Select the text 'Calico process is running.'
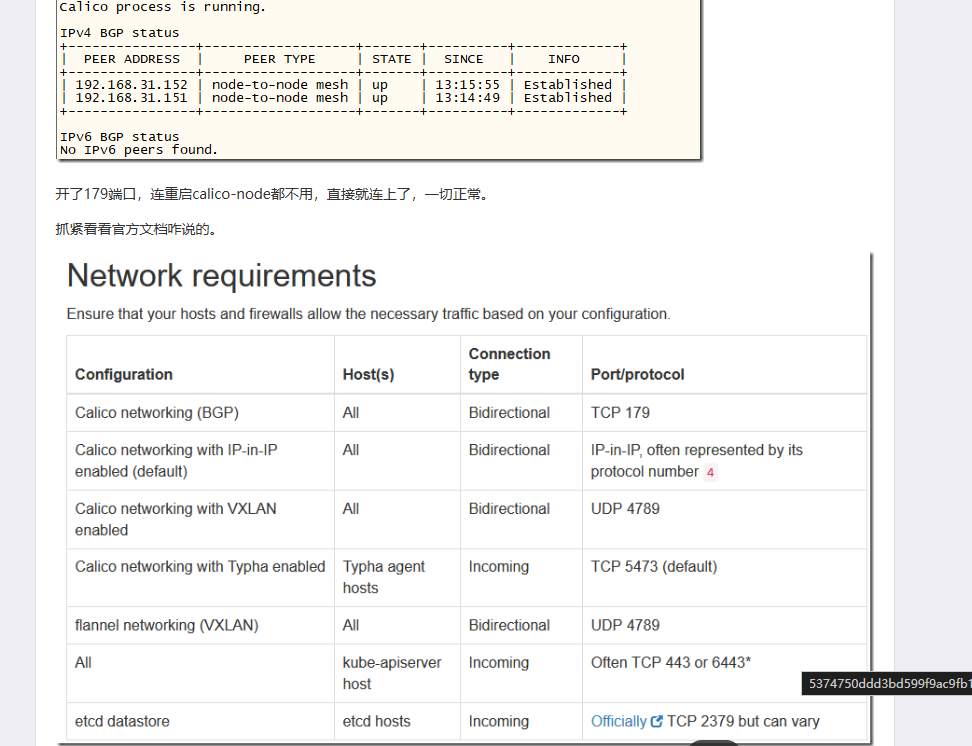Screen dimensions: 972x746 (162, 7)
